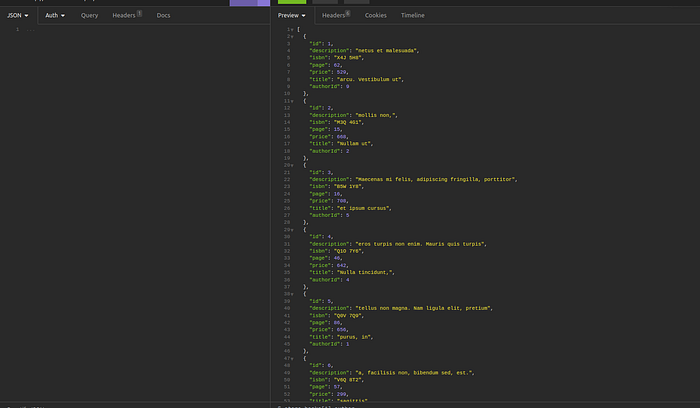Click the badge on the request Headers tab
Image resolution: width=700 pixels, height=408 pixels.
(x=139, y=13)
